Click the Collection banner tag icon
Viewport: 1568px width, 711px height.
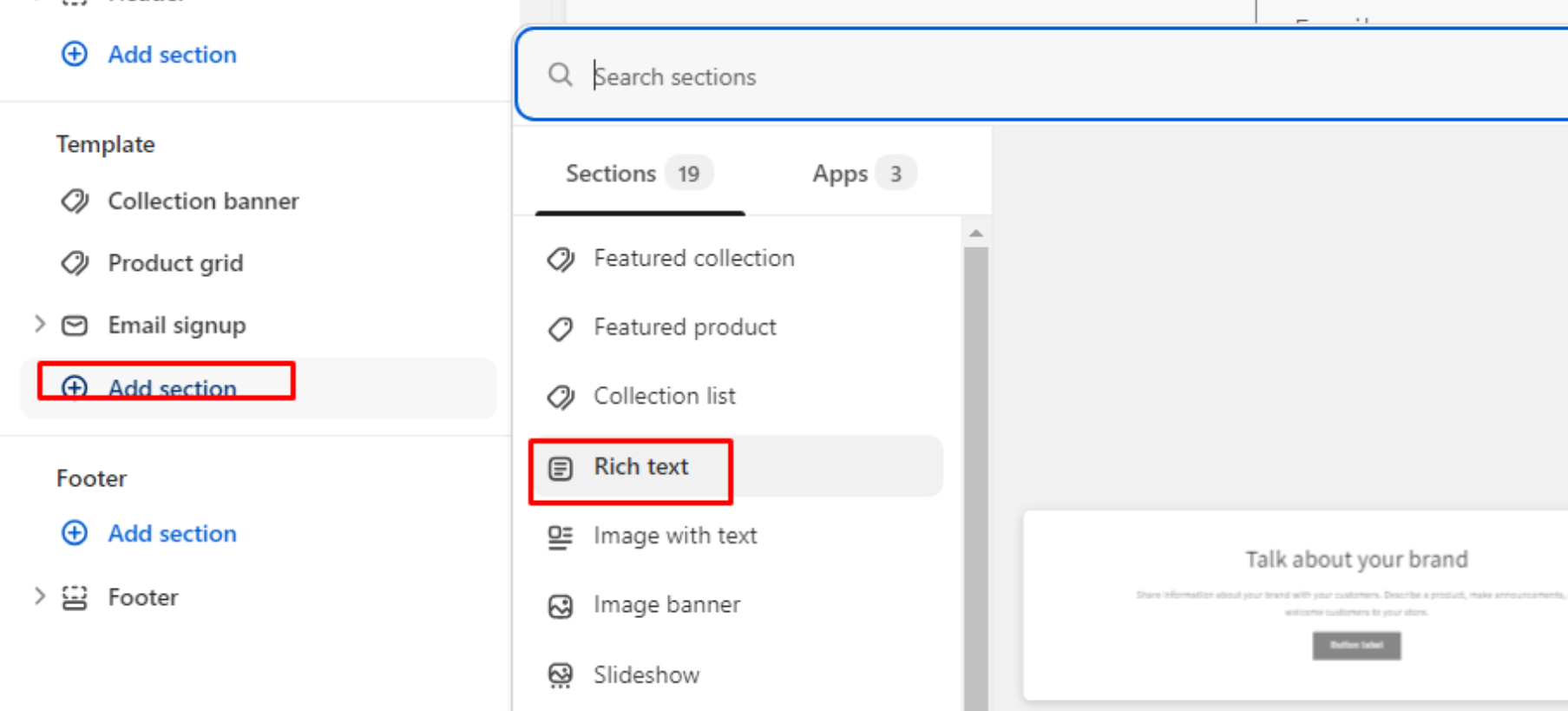click(75, 201)
